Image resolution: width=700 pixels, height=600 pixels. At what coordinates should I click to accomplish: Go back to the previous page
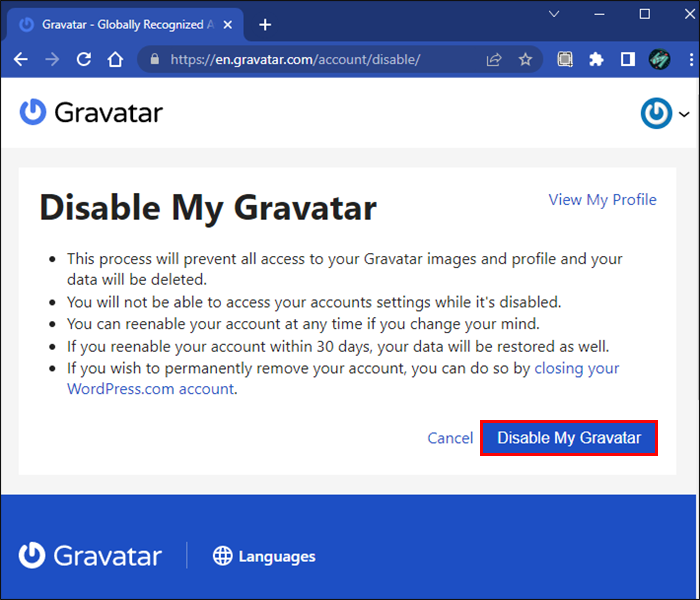[x=21, y=59]
